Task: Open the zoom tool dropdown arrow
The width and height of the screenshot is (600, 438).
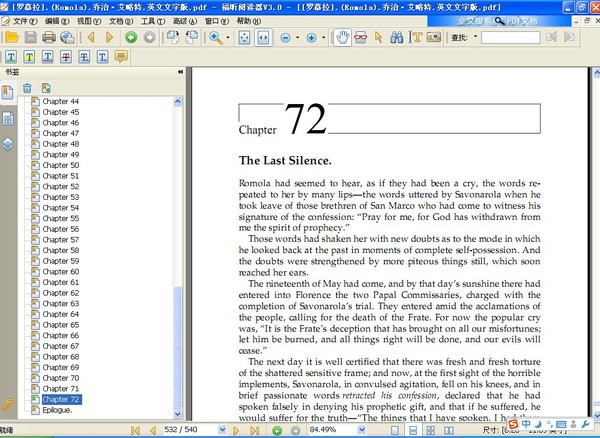Action: point(228,37)
